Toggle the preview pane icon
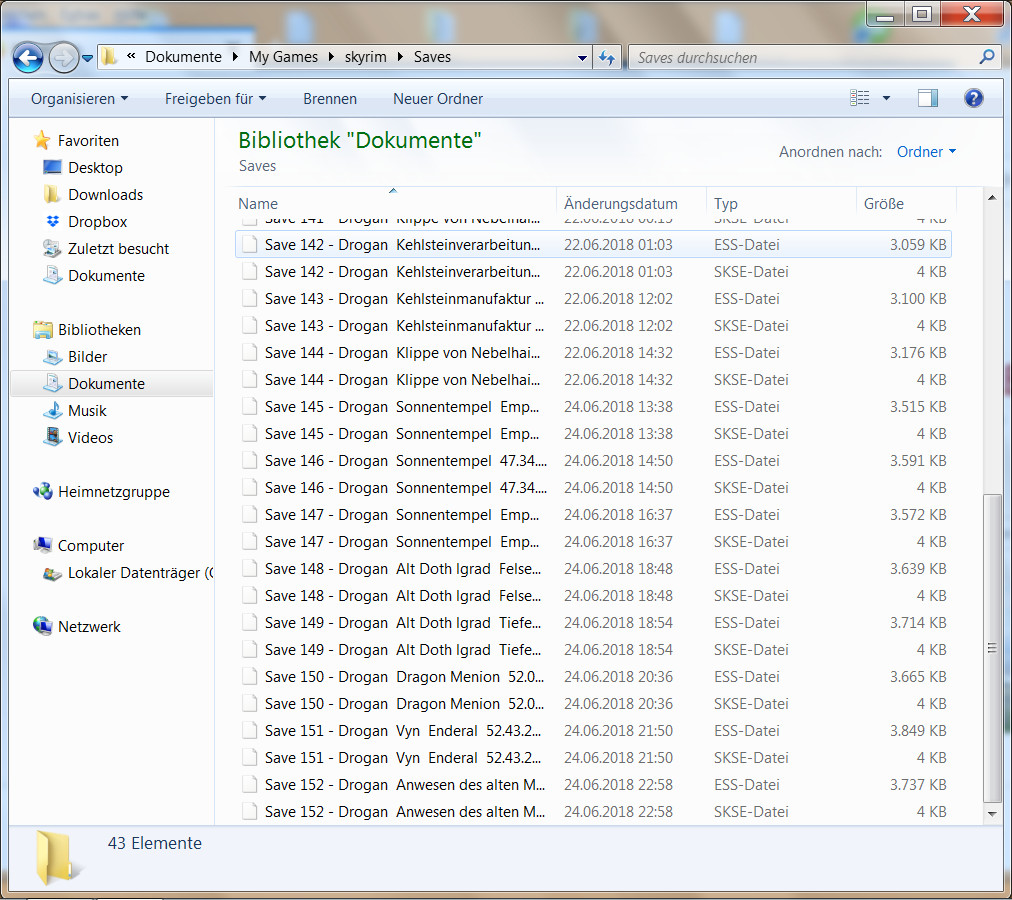1012x900 pixels. 927,98
